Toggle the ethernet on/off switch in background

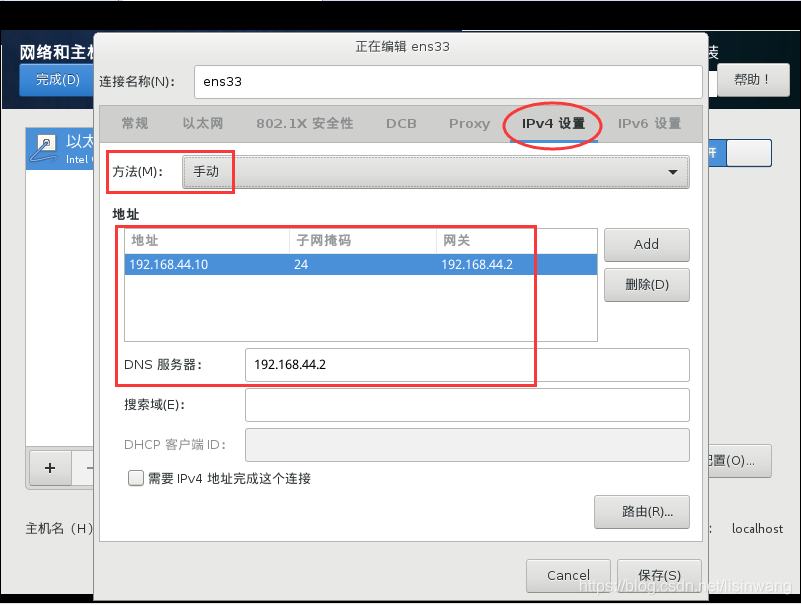coord(740,153)
